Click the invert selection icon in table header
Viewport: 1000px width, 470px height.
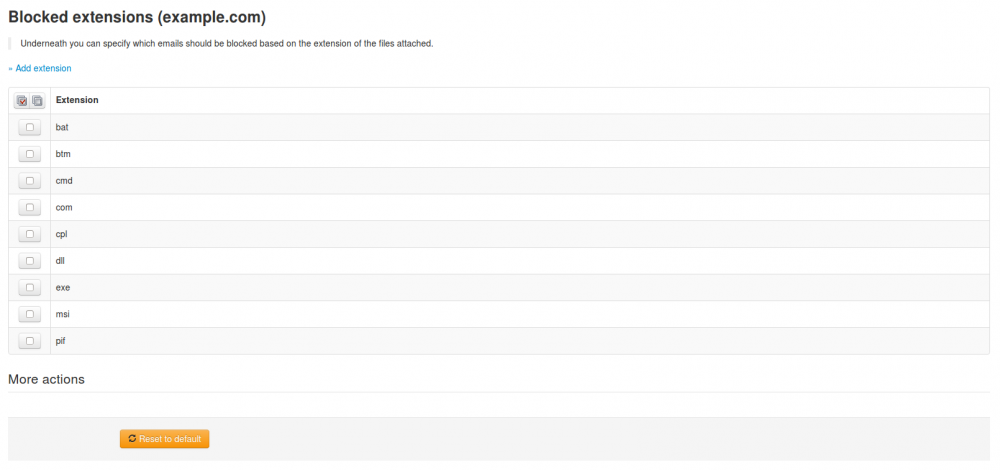(x=37, y=101)
